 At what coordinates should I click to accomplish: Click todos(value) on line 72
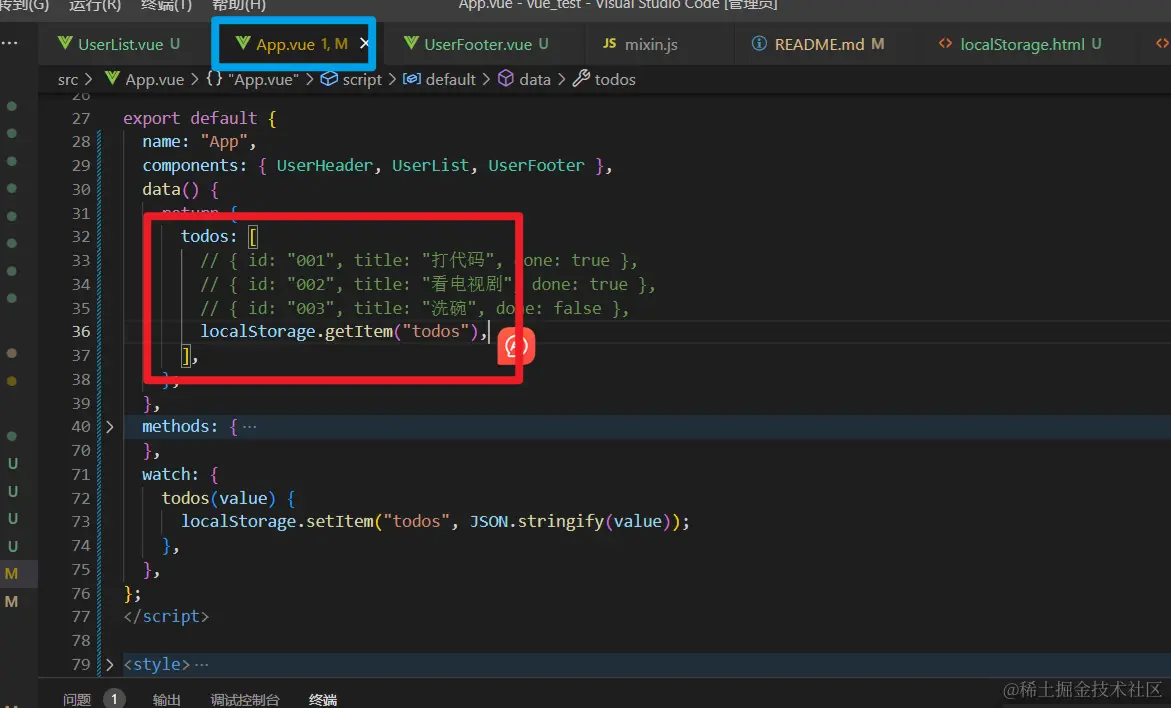(219, 498)
